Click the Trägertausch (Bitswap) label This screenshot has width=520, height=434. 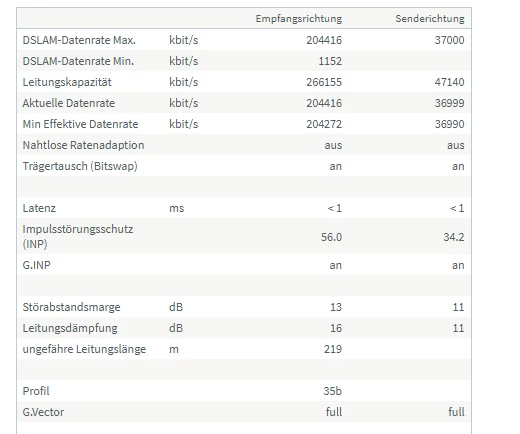[x=80, y=166]
